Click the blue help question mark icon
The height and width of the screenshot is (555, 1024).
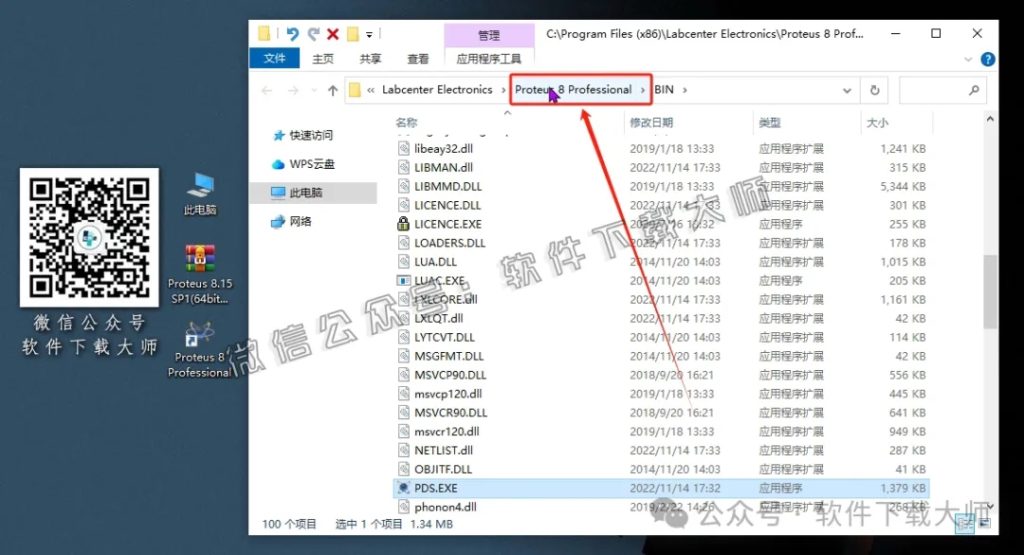point(988,59)
